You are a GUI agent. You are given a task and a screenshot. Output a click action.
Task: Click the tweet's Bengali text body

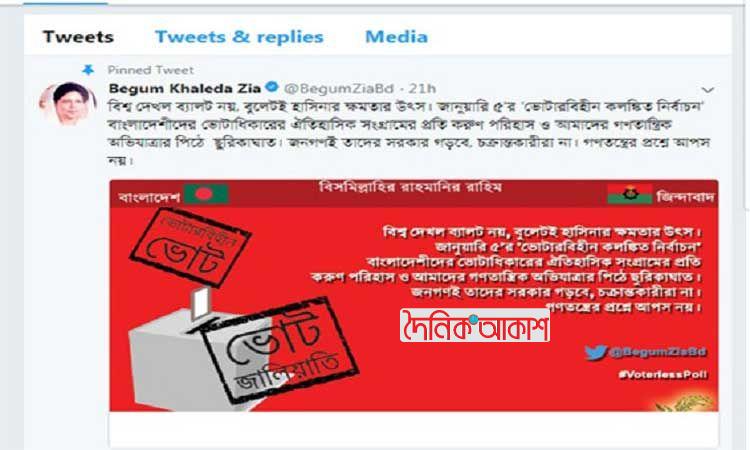(409, 133)
